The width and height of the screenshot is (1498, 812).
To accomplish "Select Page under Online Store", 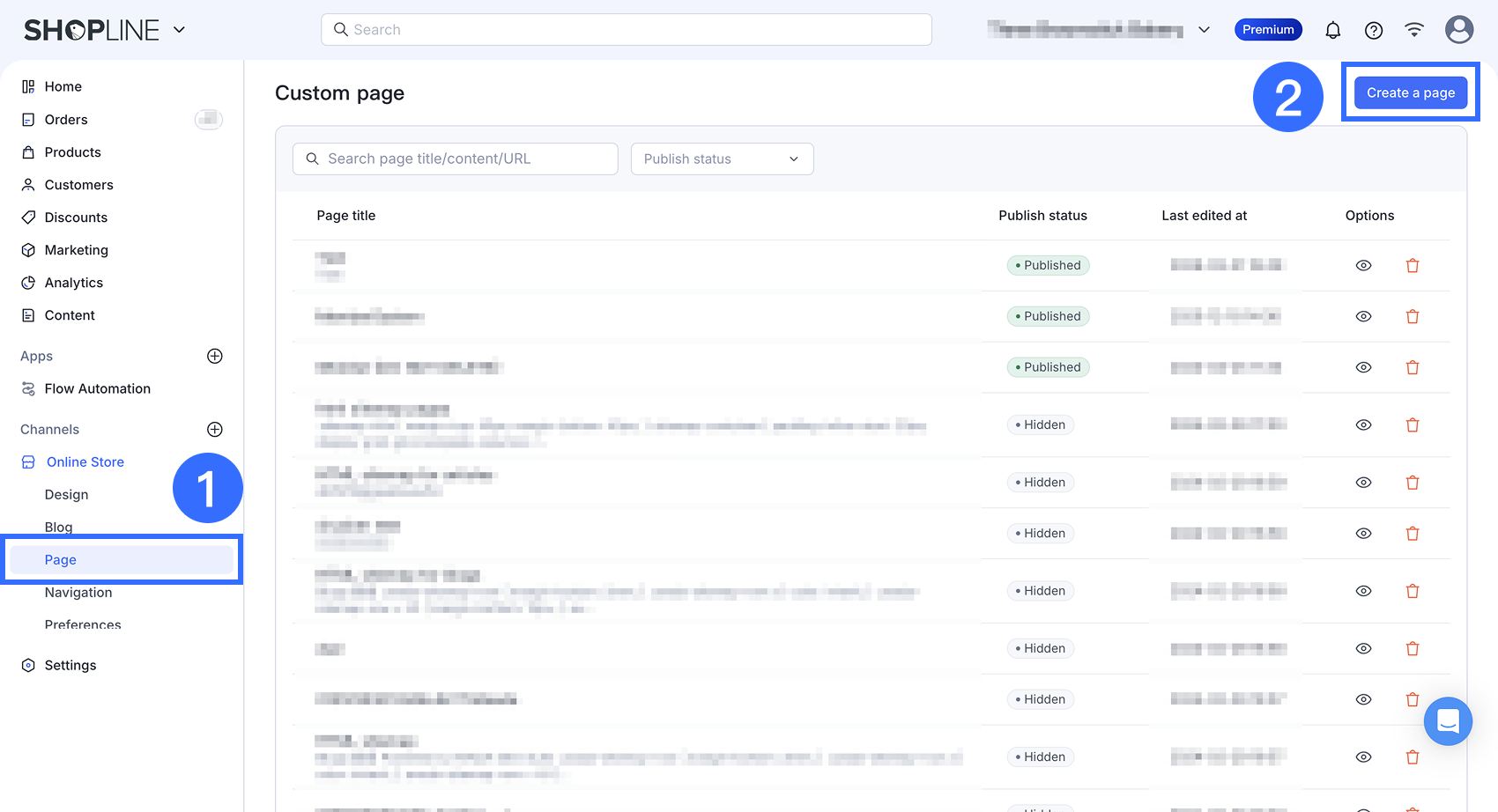I will (x=122, y=560).
